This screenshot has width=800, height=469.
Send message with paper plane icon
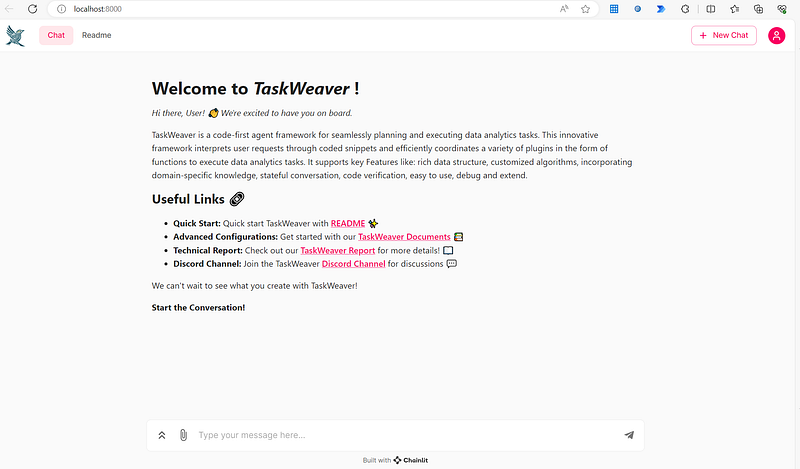click(629, 435)
